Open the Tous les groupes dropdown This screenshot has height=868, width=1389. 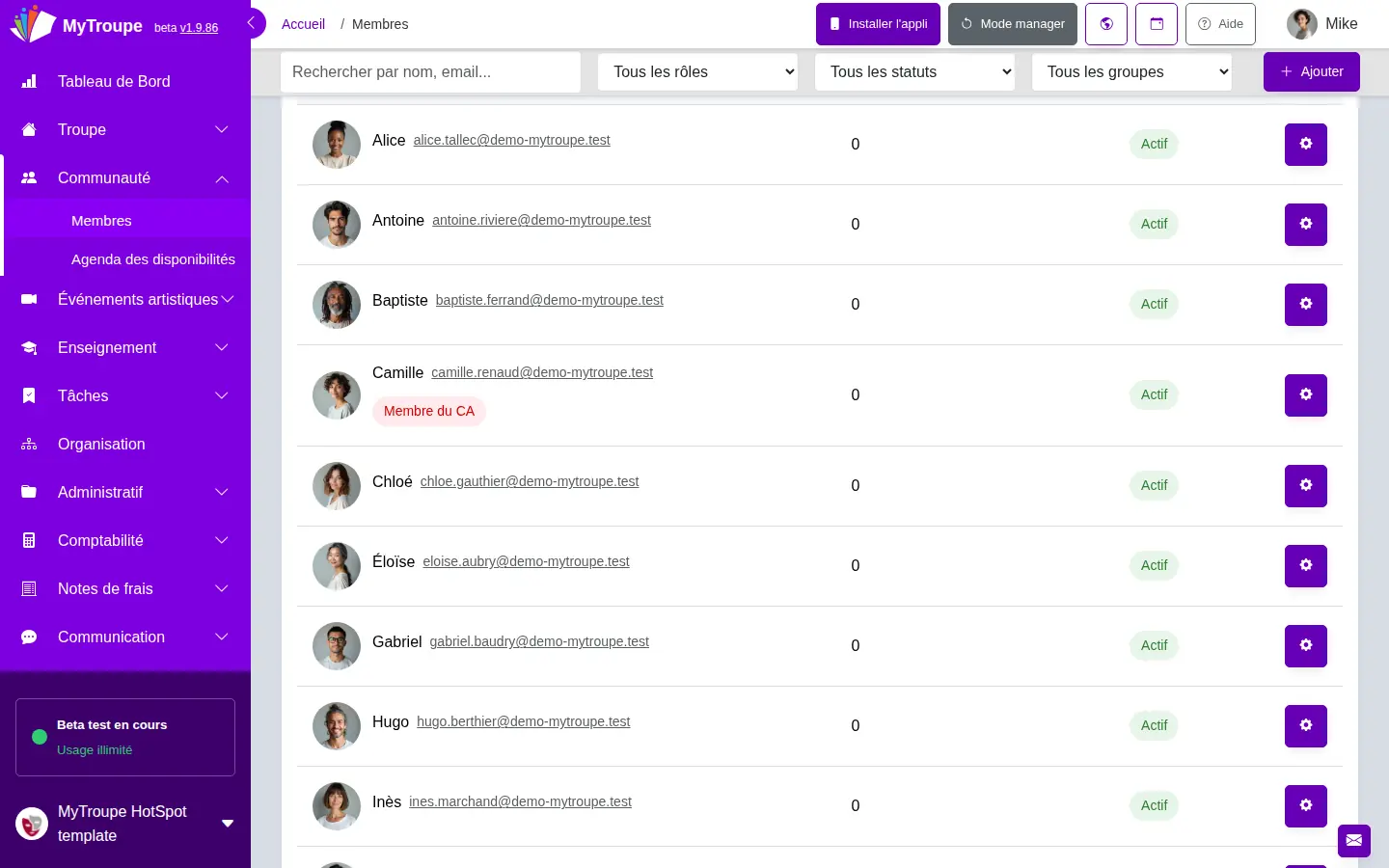coord(1131,72)
